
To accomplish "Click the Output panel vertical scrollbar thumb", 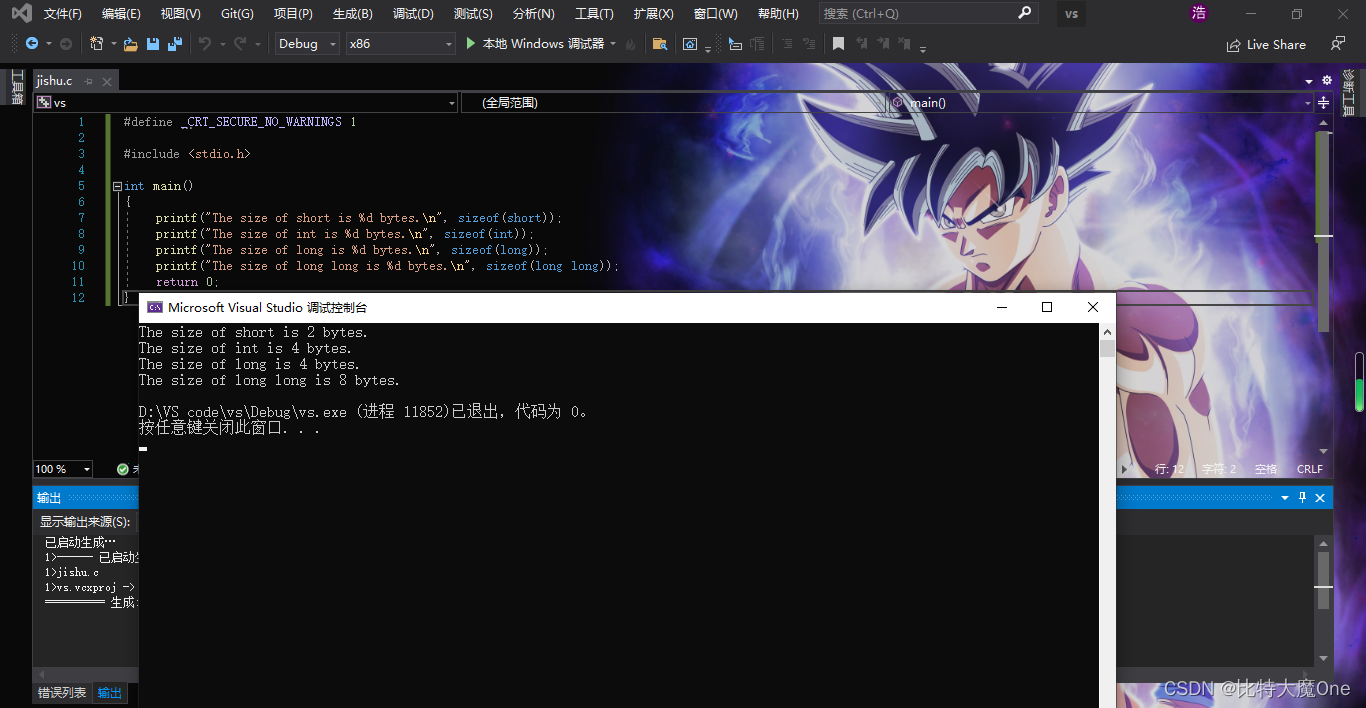I will [1324, 579].
